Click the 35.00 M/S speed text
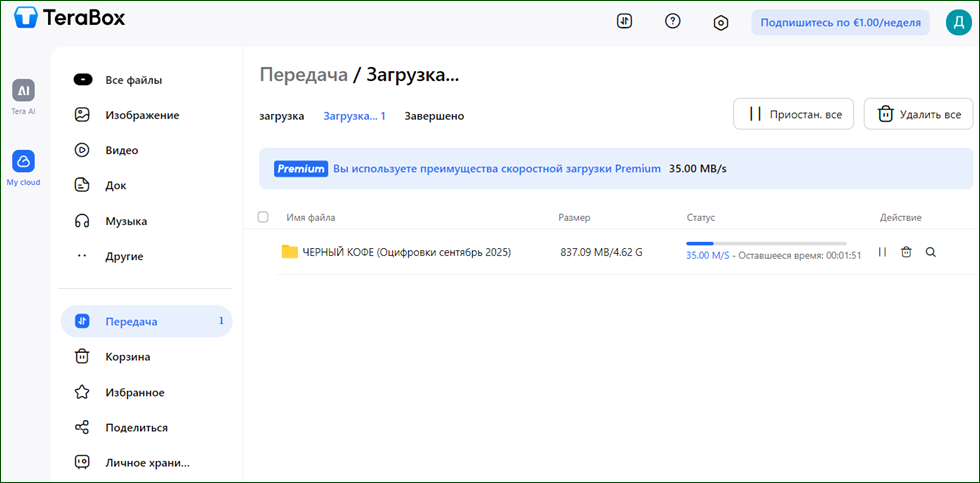Viewport: 980px width, 483px height. 708,256
